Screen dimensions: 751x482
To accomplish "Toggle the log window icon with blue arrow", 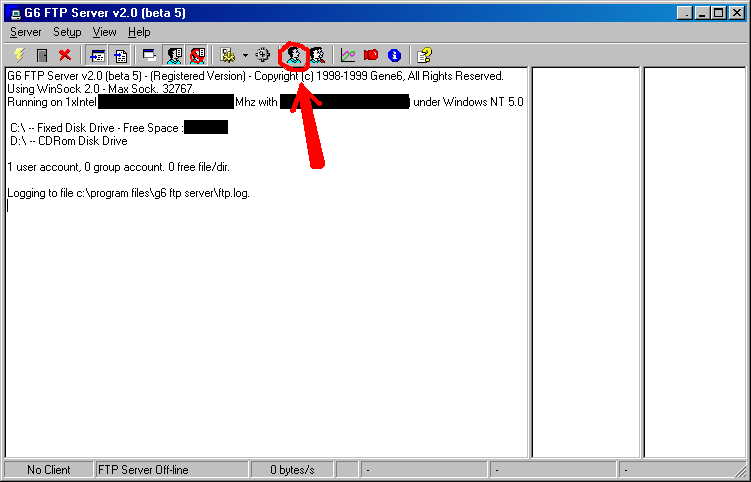I will pyautogui.click(x=98, y=56).
